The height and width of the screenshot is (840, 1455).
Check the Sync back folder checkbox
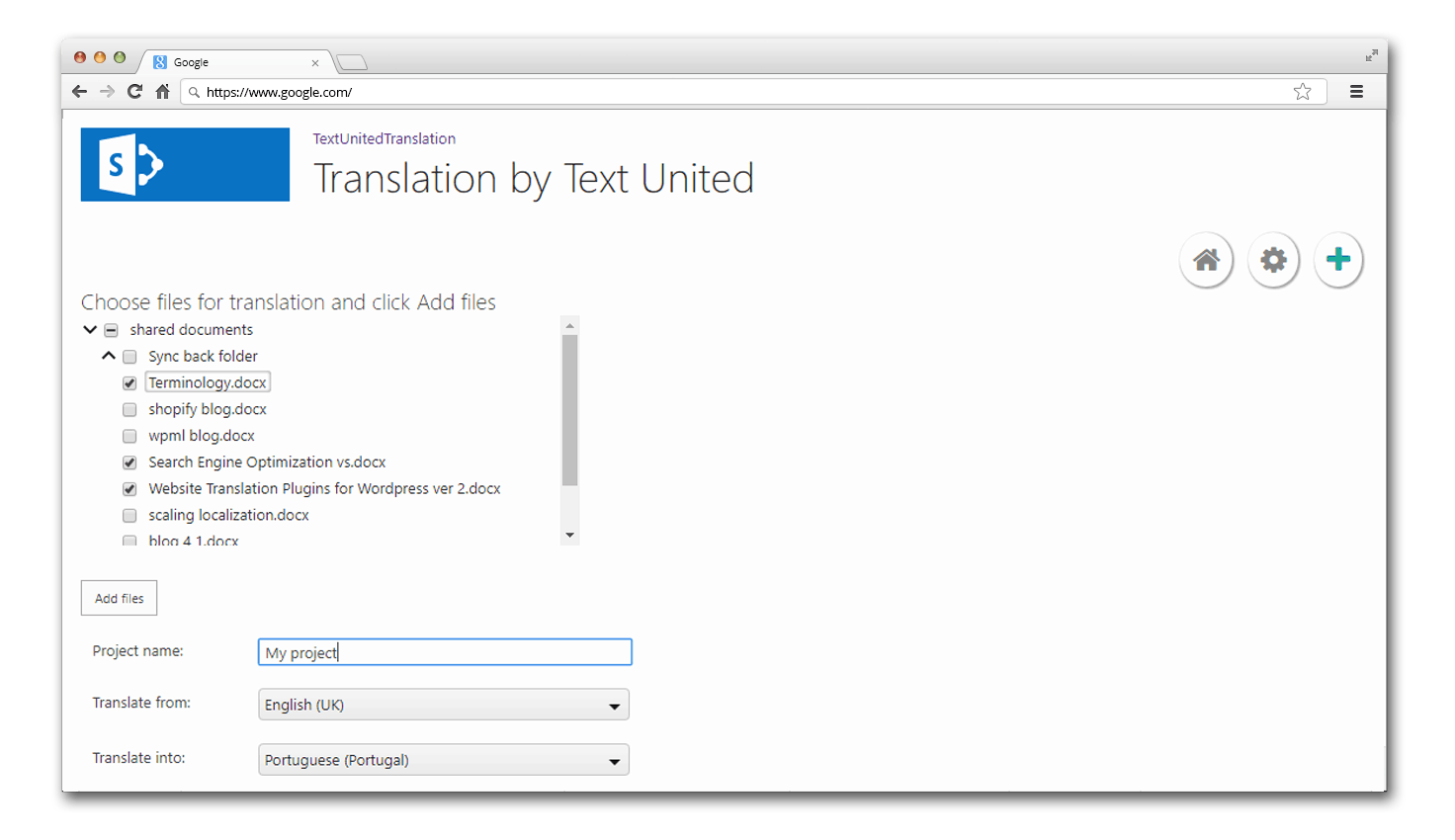click(x=129, y=357)
